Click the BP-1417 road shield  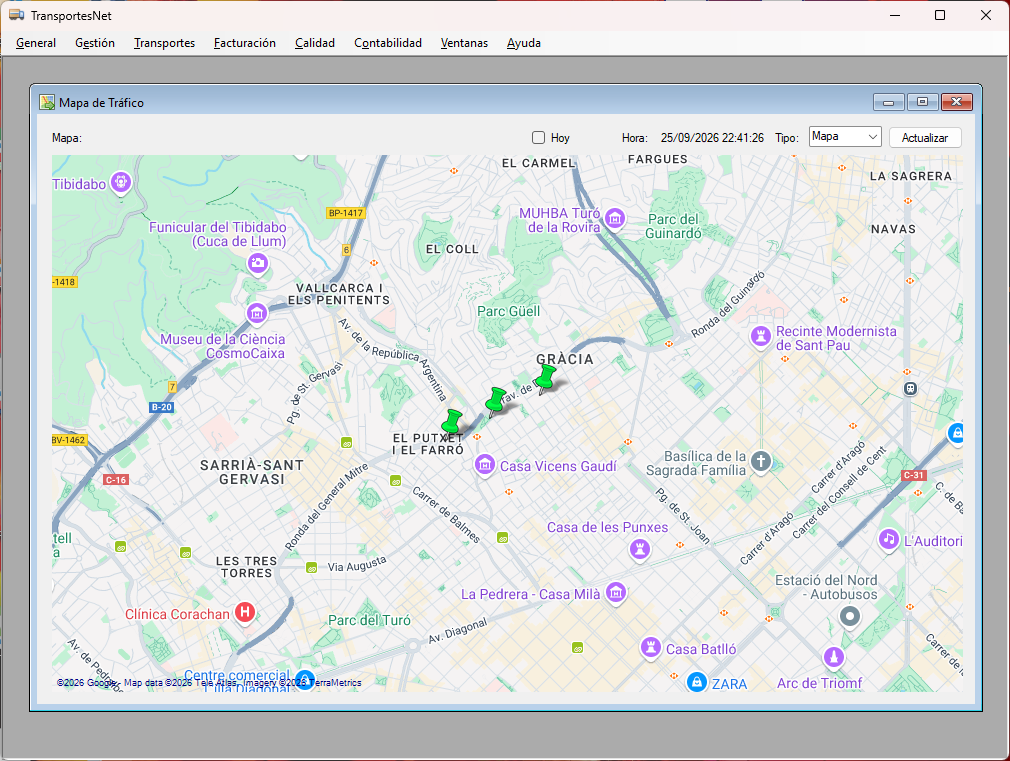click(x=346, y=213)
